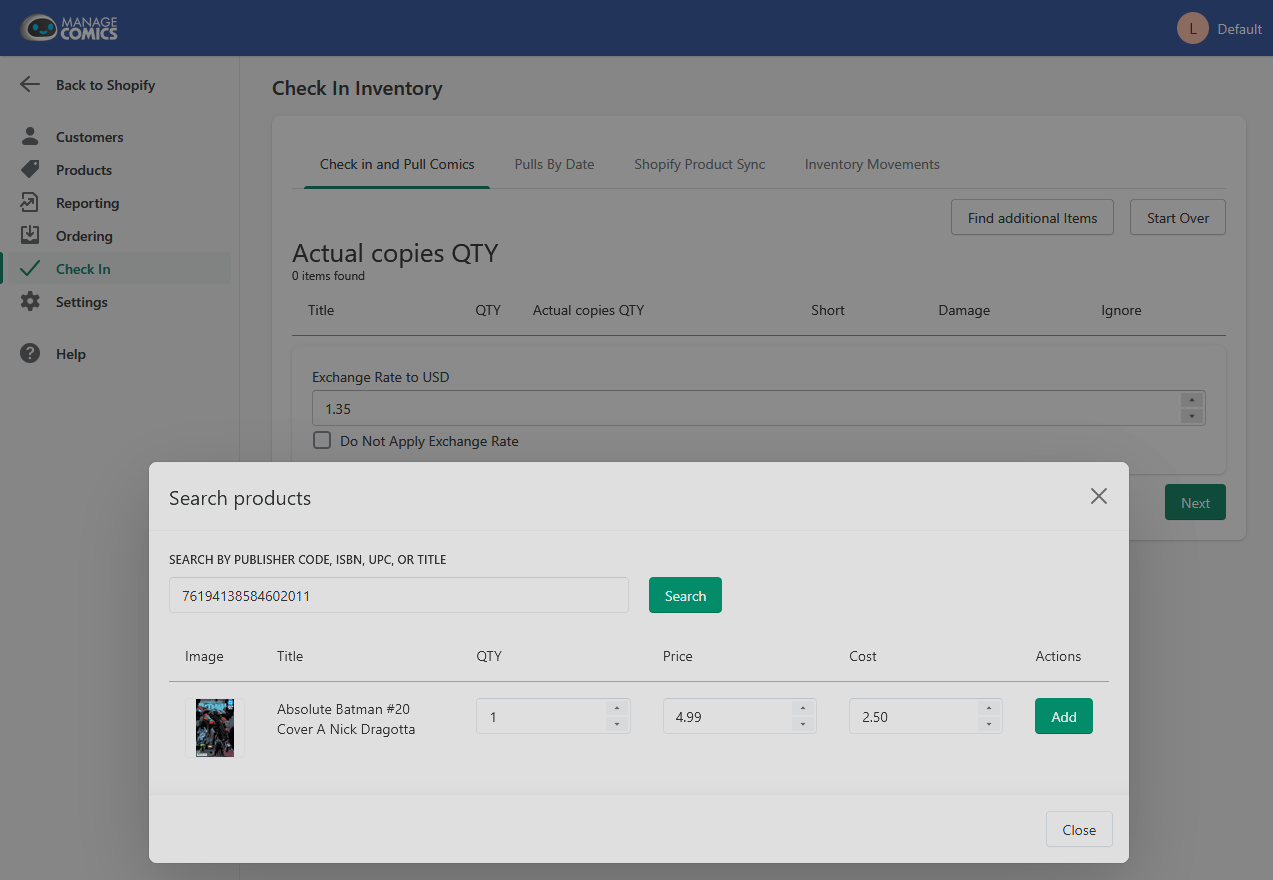Click the Manage Comics logo

(69, 28)
